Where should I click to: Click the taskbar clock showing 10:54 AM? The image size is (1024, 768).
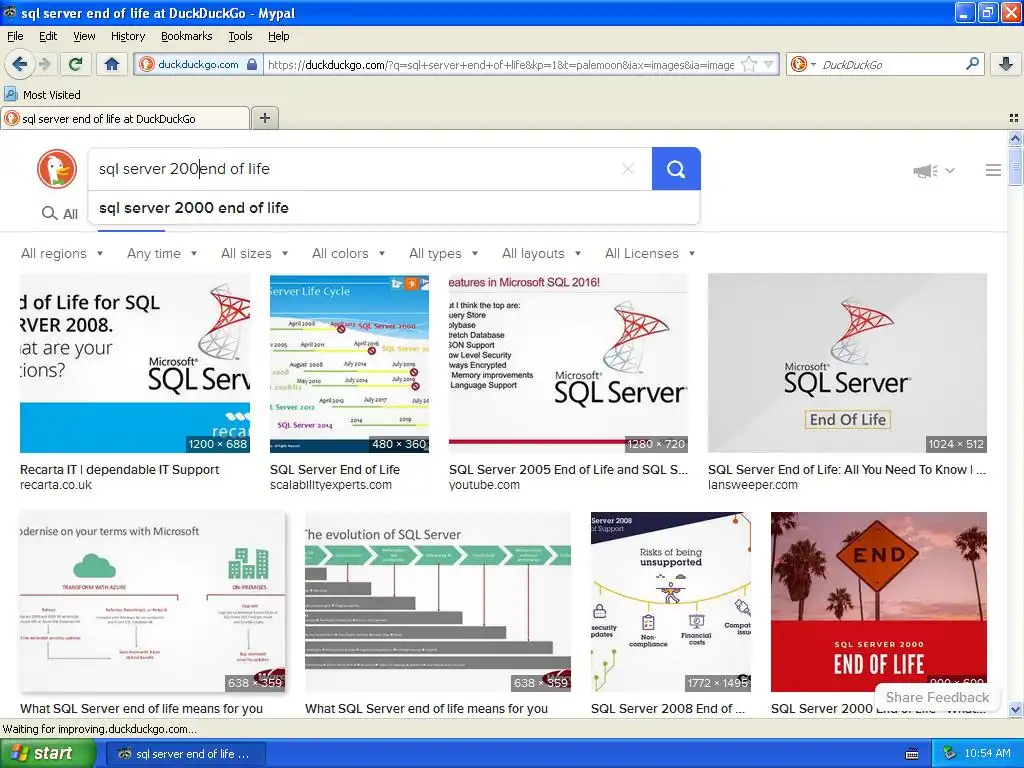point(987,754)
